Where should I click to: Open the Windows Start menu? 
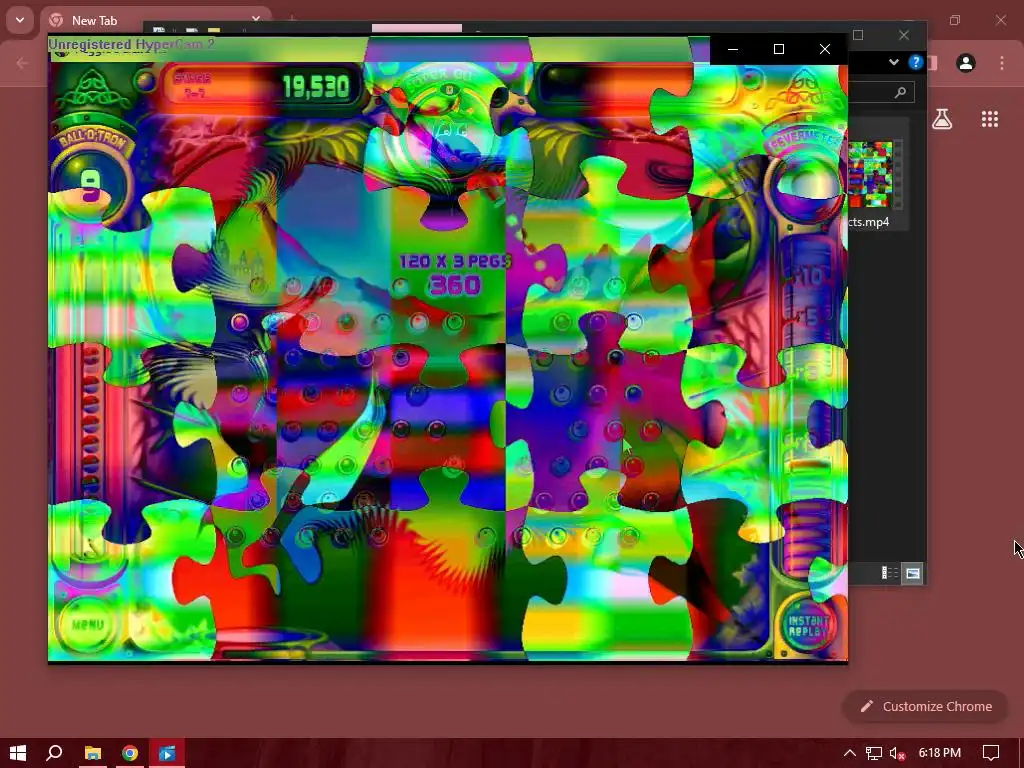[18, 753]
